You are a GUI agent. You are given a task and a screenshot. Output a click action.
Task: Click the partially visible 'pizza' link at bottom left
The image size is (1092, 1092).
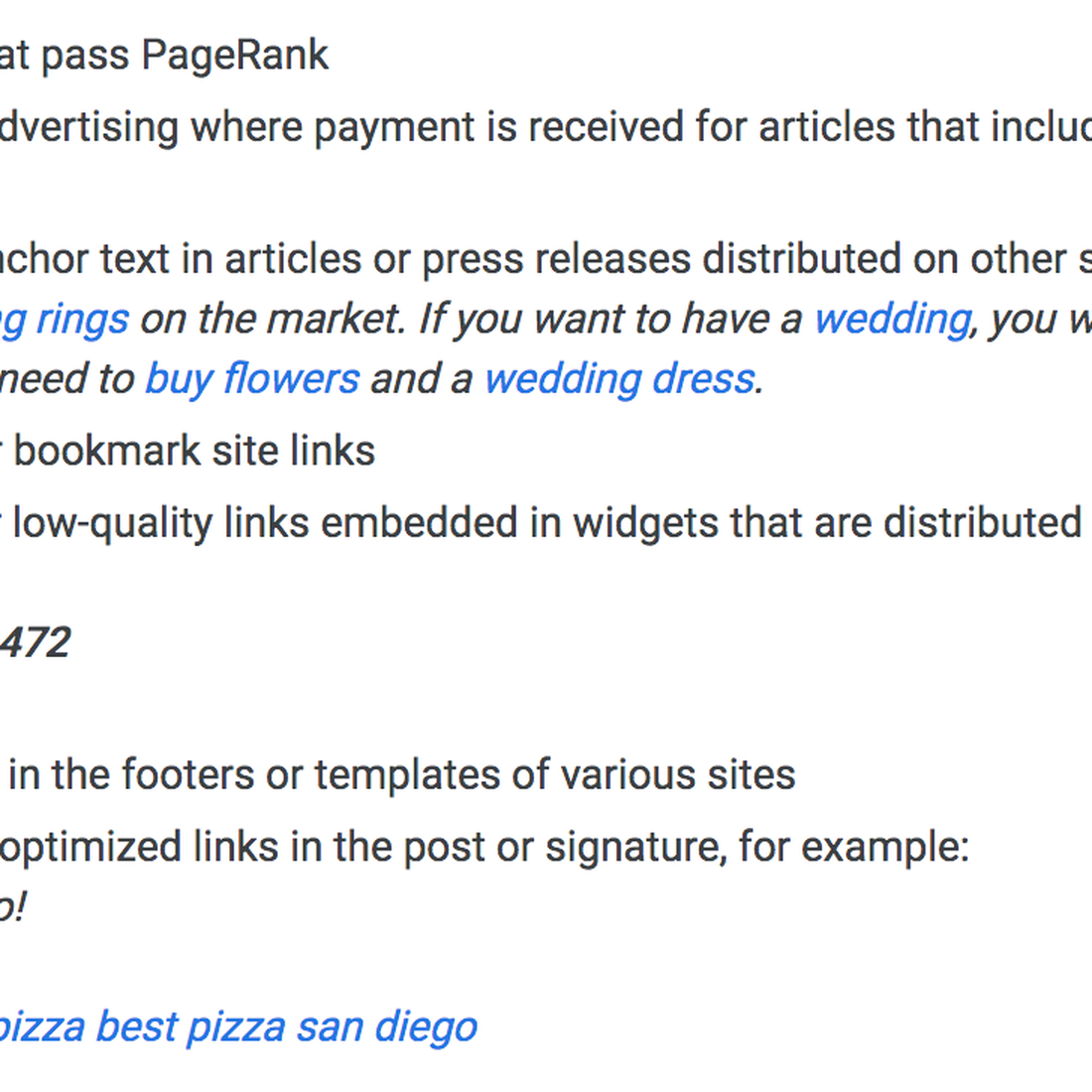(42, 1027)
